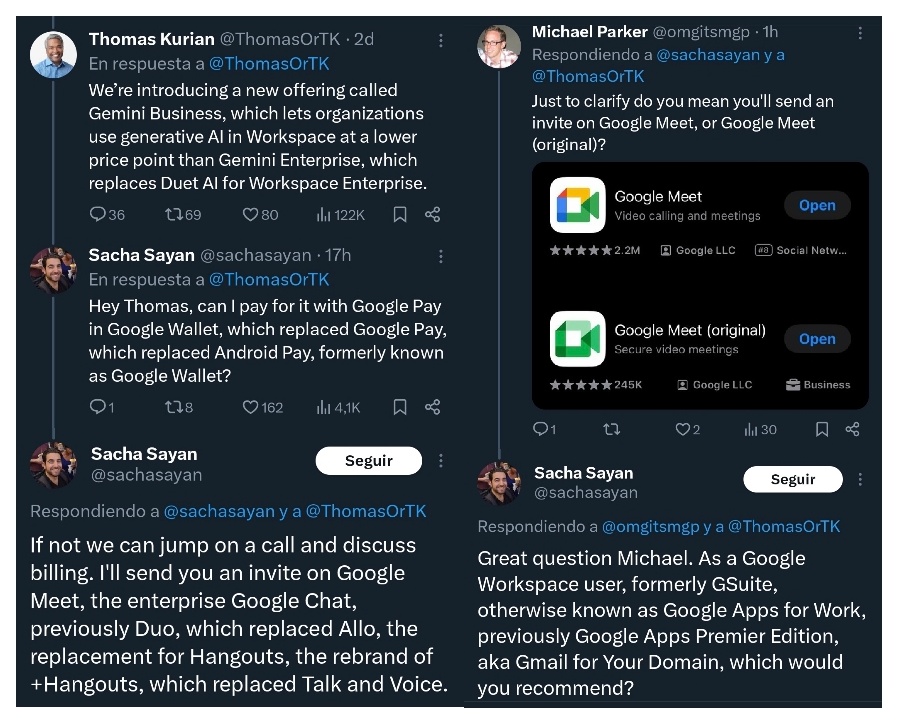899x727 pixels.
Task: Bookmark Thomas Kurian's Gemini Business tweet
Action: 400,214
